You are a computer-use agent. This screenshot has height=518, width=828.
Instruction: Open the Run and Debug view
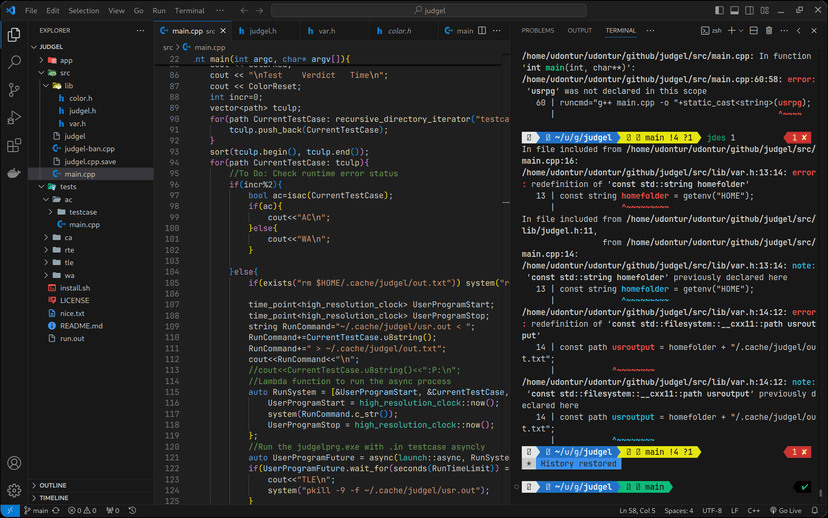14,118
